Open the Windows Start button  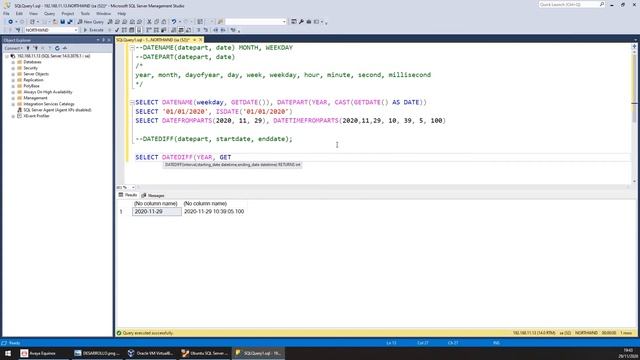pyautogui.click(x=8, y=353)
